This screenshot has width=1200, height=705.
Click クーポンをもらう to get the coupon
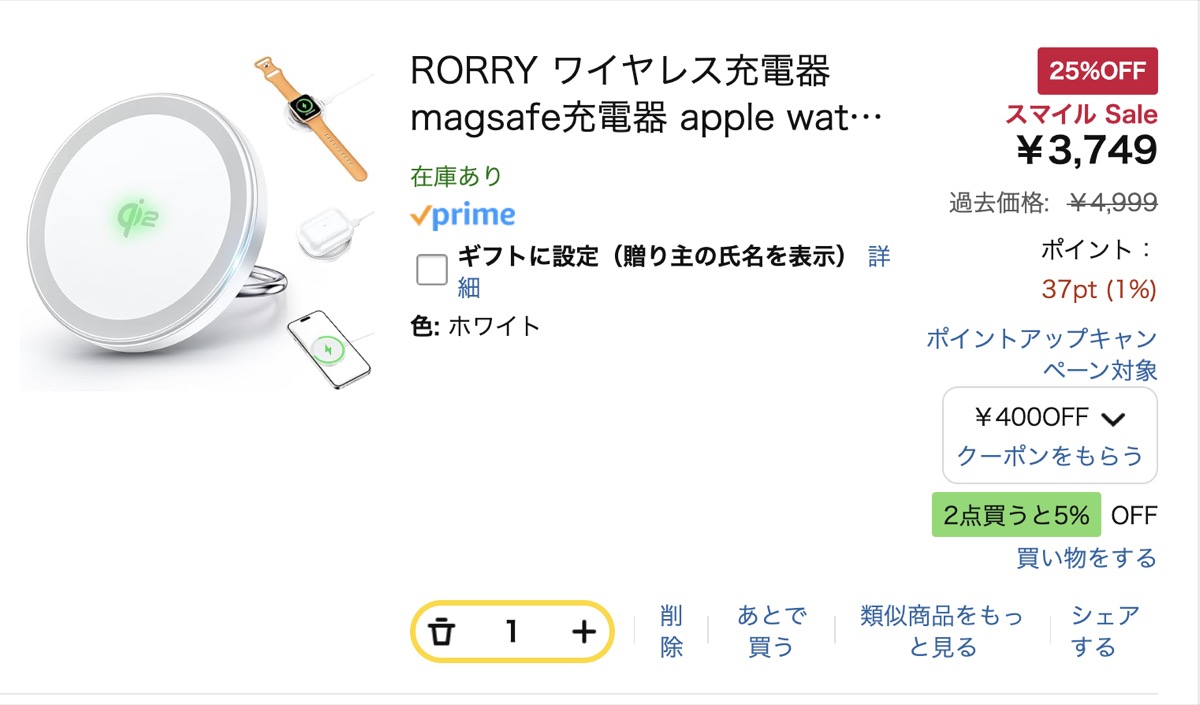(x=1049, y=456)
